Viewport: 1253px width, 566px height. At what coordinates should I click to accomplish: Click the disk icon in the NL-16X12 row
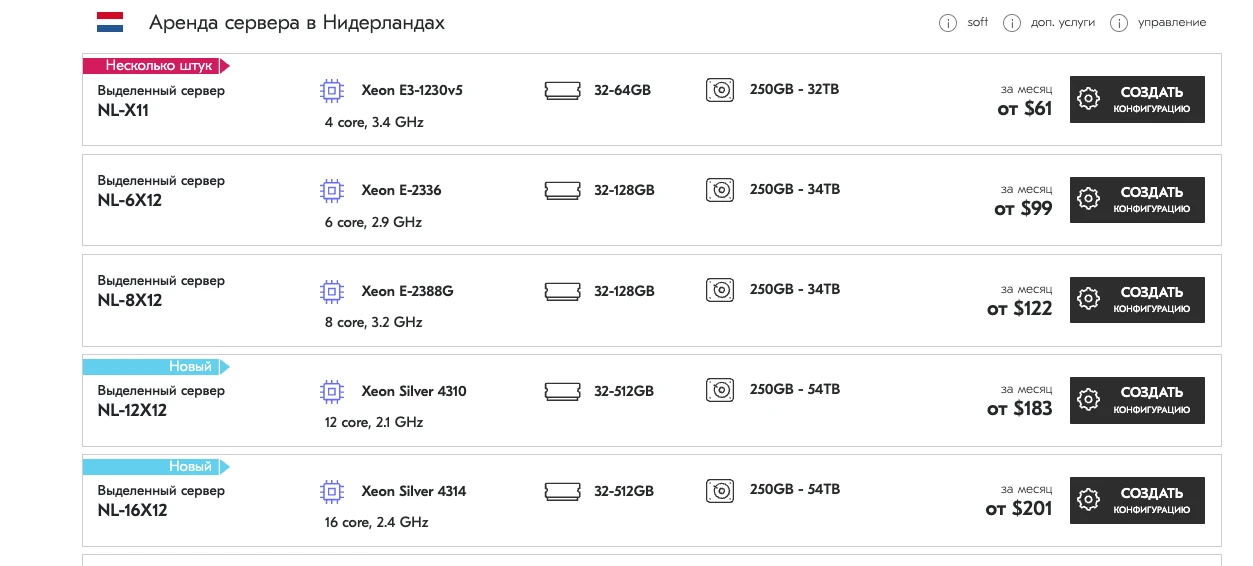point(720,490)
